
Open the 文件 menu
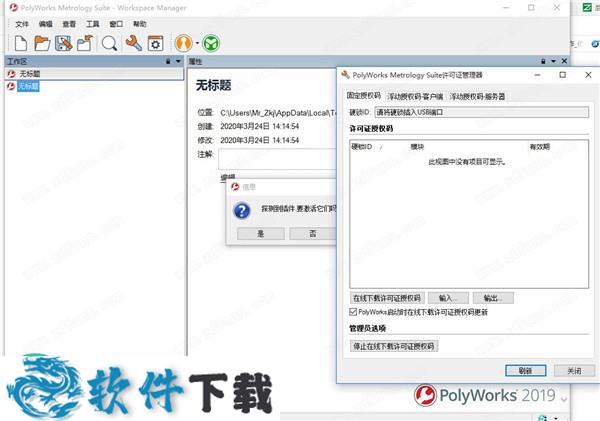[x=22, y=24]
